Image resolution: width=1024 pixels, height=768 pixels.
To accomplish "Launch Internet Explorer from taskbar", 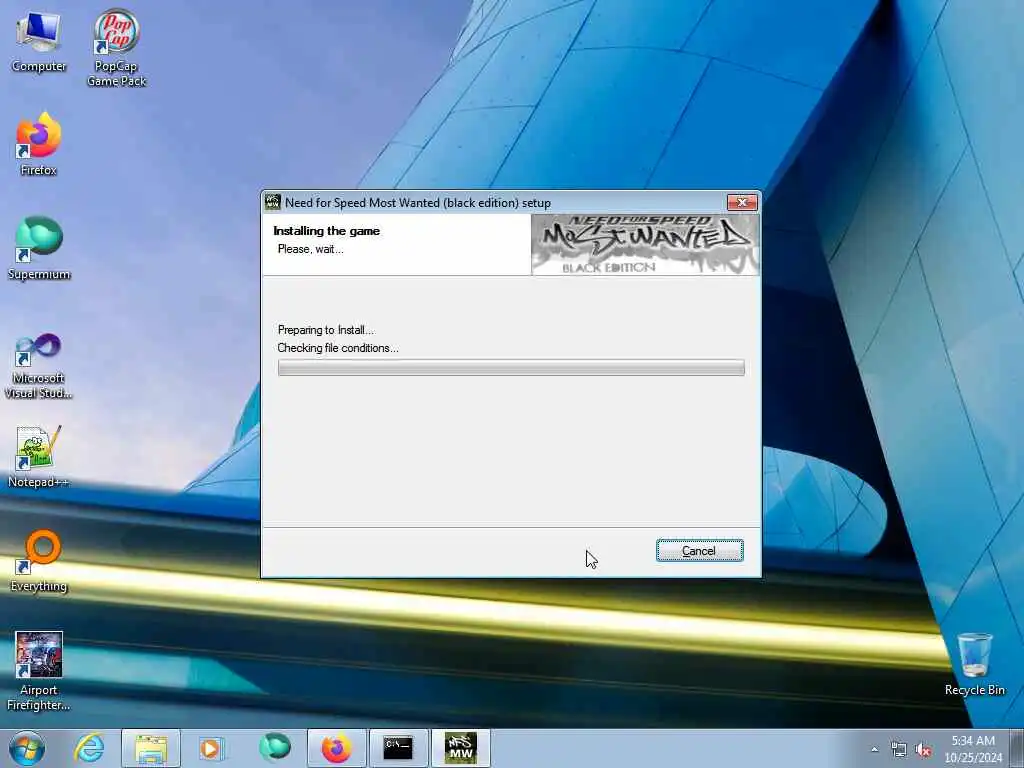I will [x=89, y=748].
